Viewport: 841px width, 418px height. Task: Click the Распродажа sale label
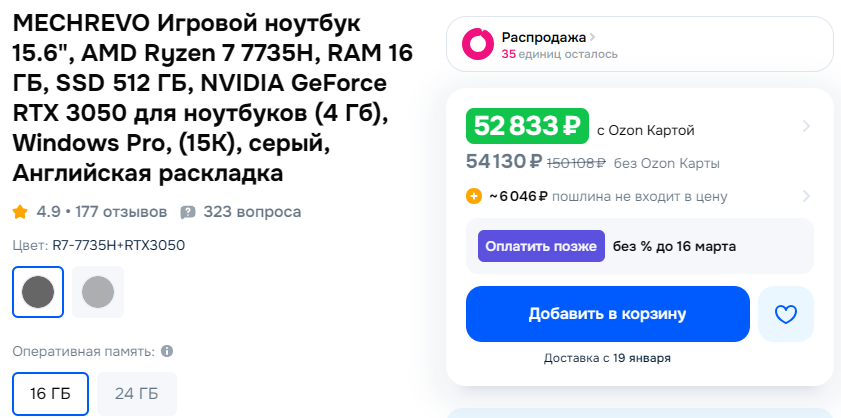click(x=544, y=37)
